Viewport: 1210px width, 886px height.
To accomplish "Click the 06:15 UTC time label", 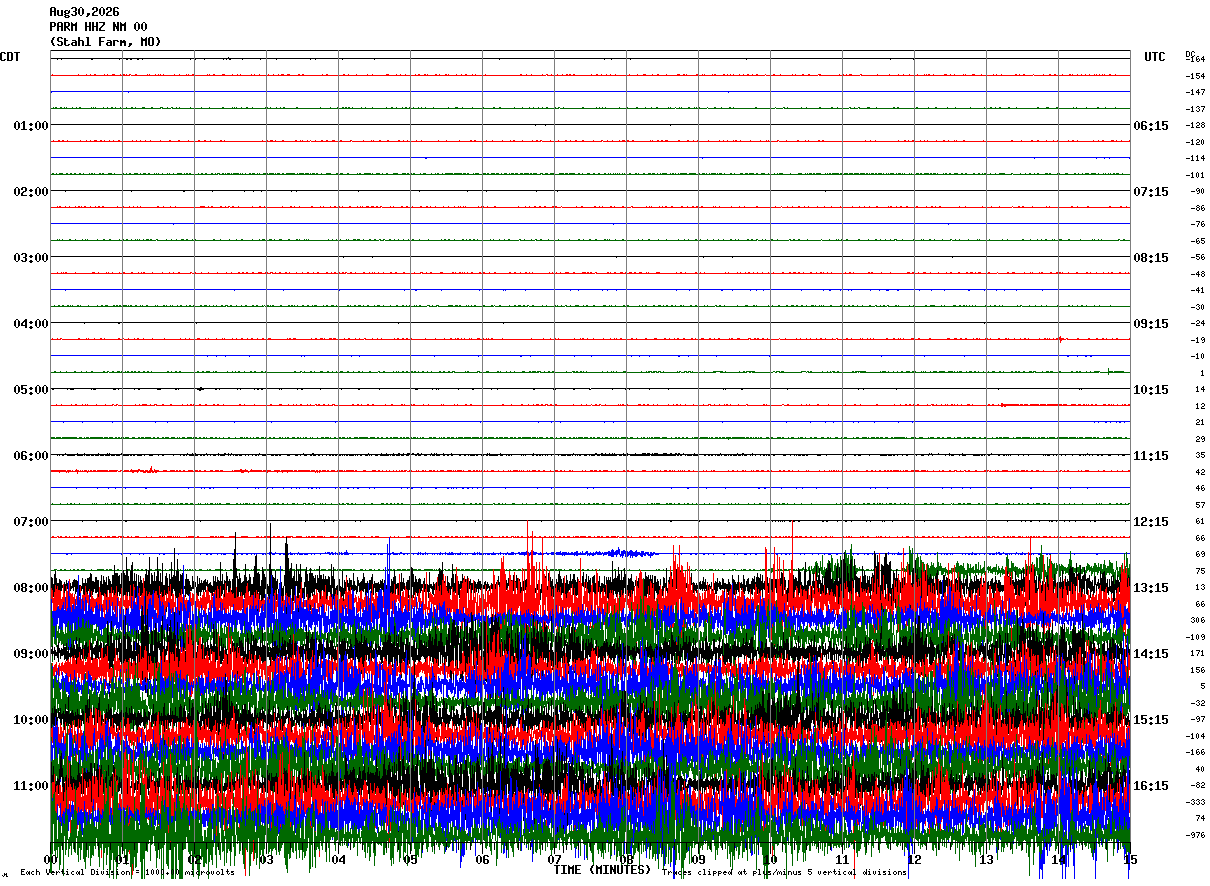I will coord(1150,126).
